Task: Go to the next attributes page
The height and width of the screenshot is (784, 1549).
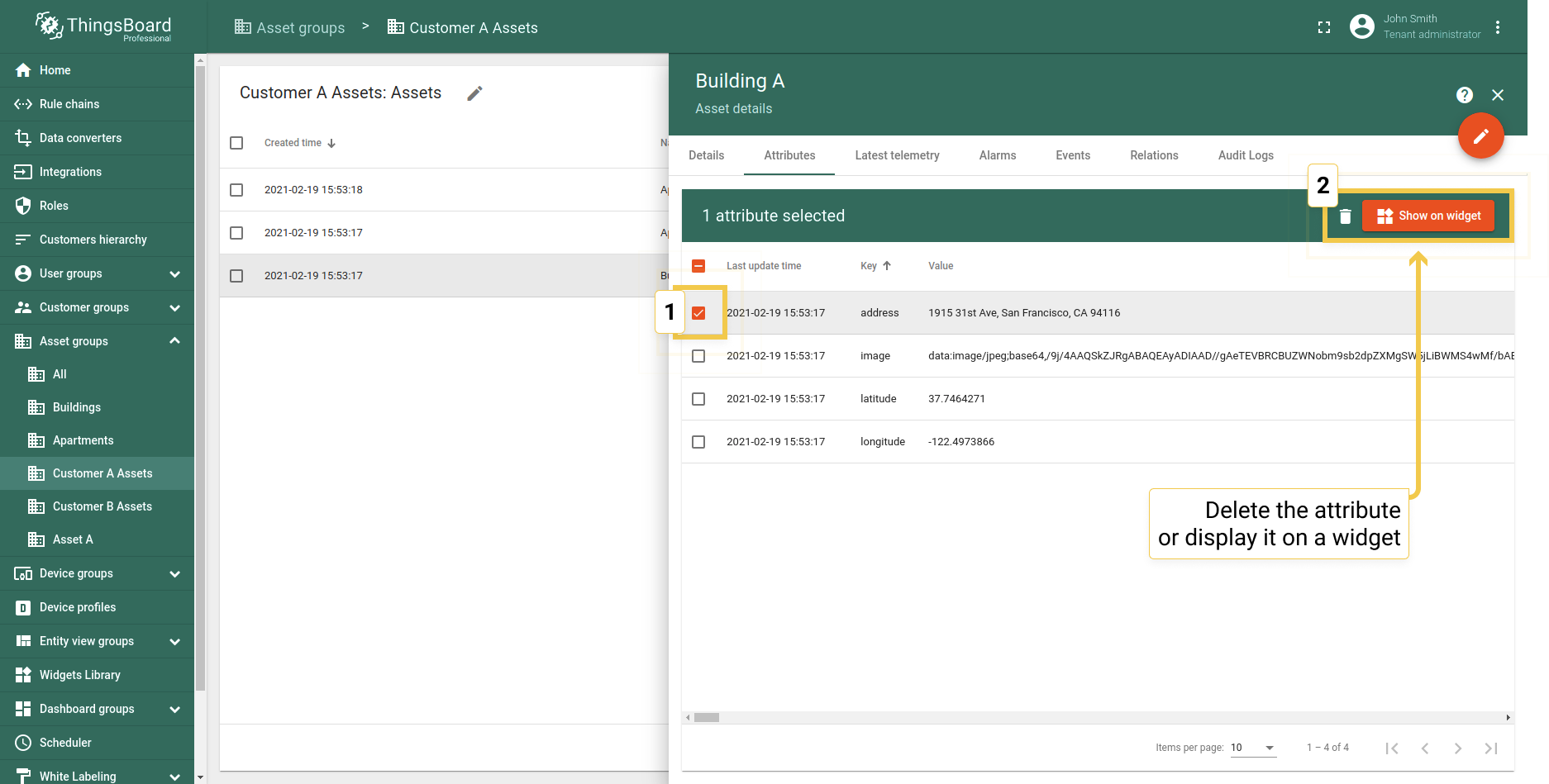Action: [1458, 748]
